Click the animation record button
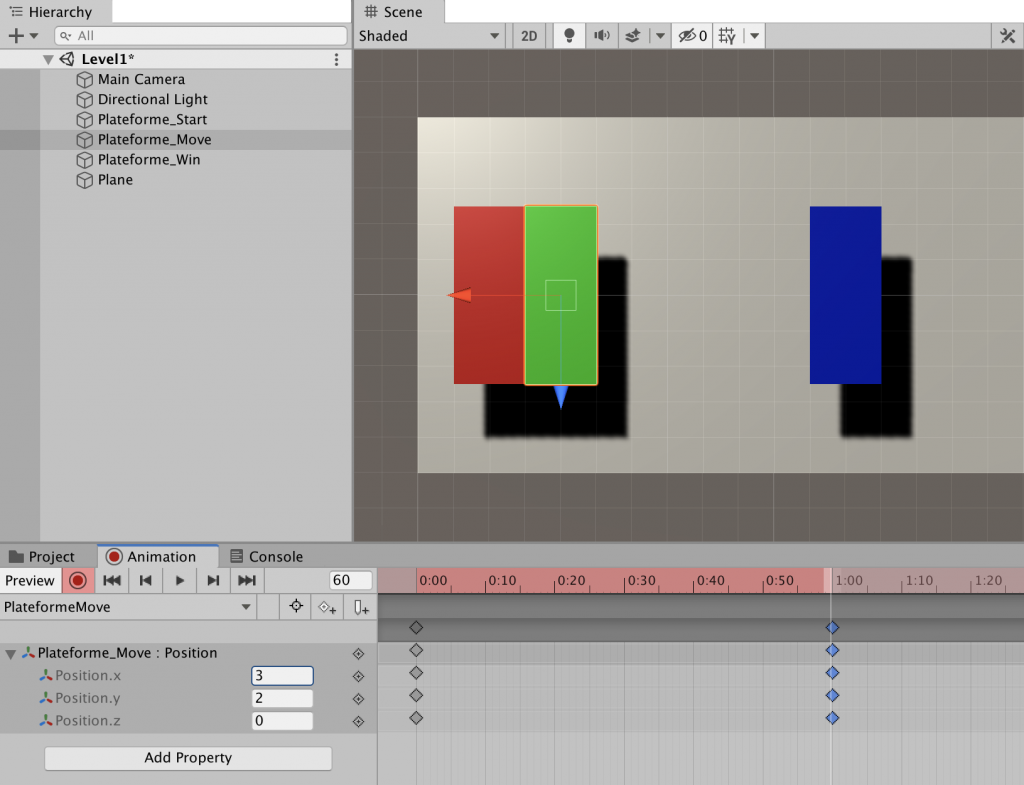 coord(77,580)
